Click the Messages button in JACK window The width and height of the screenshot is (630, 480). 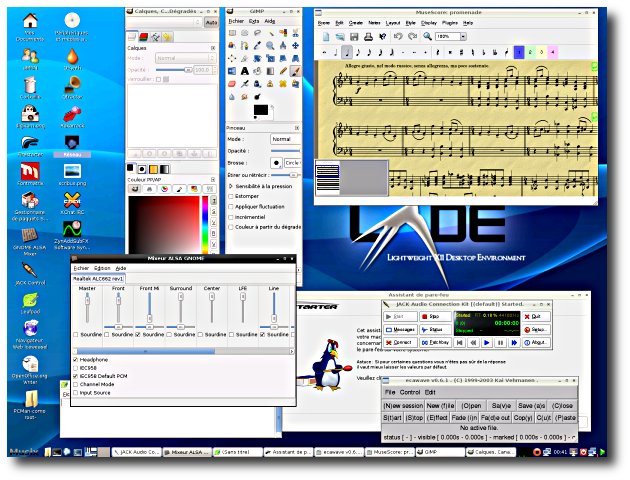point(400,330)
